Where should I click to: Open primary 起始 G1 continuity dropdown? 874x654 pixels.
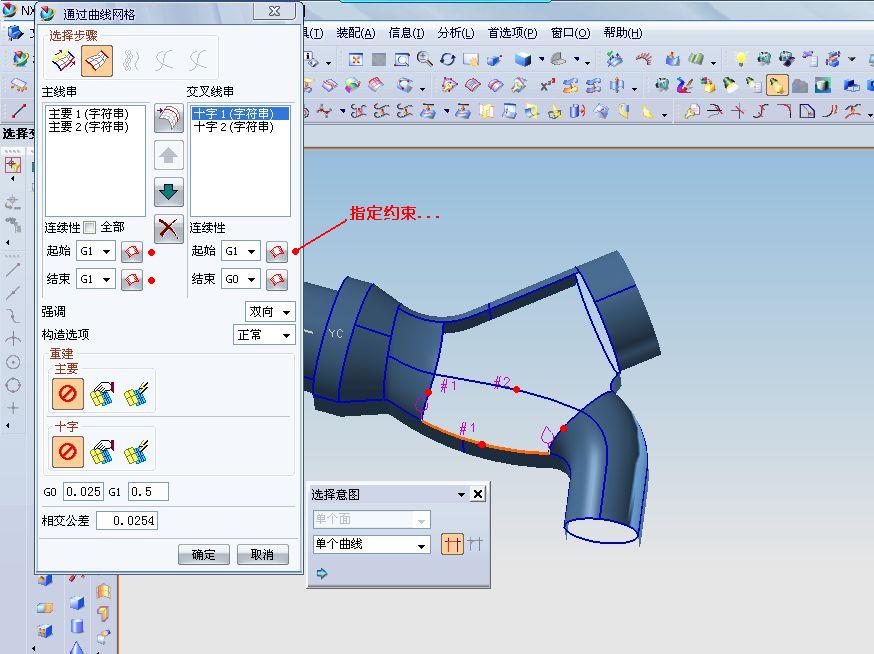[x=96, y=251]
